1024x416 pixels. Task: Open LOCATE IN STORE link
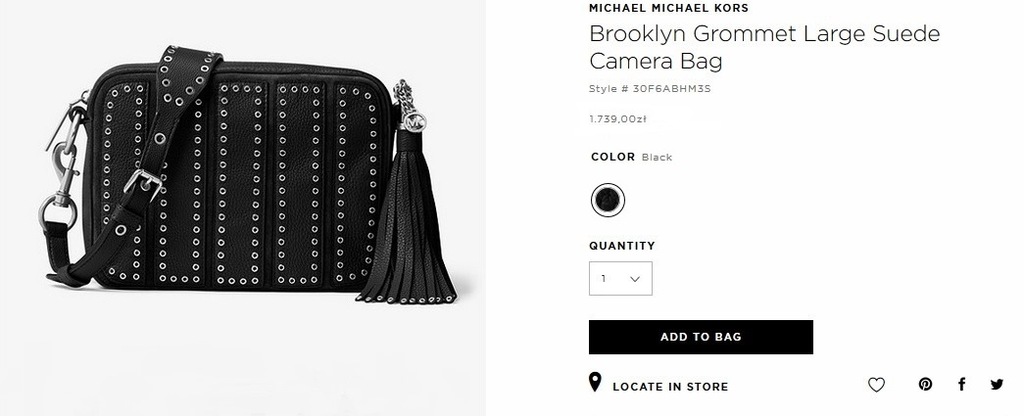tap(670, 387)
